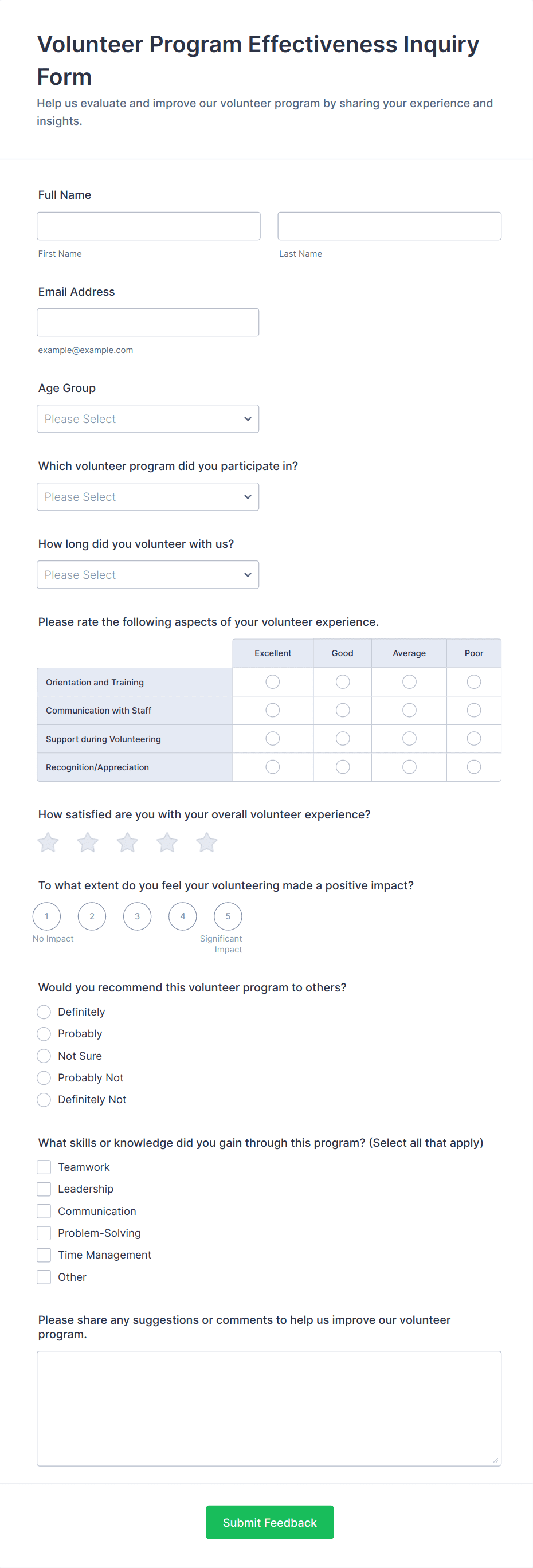
Task: Select impact rating 1 No Impact
Action: click(47, 916)
